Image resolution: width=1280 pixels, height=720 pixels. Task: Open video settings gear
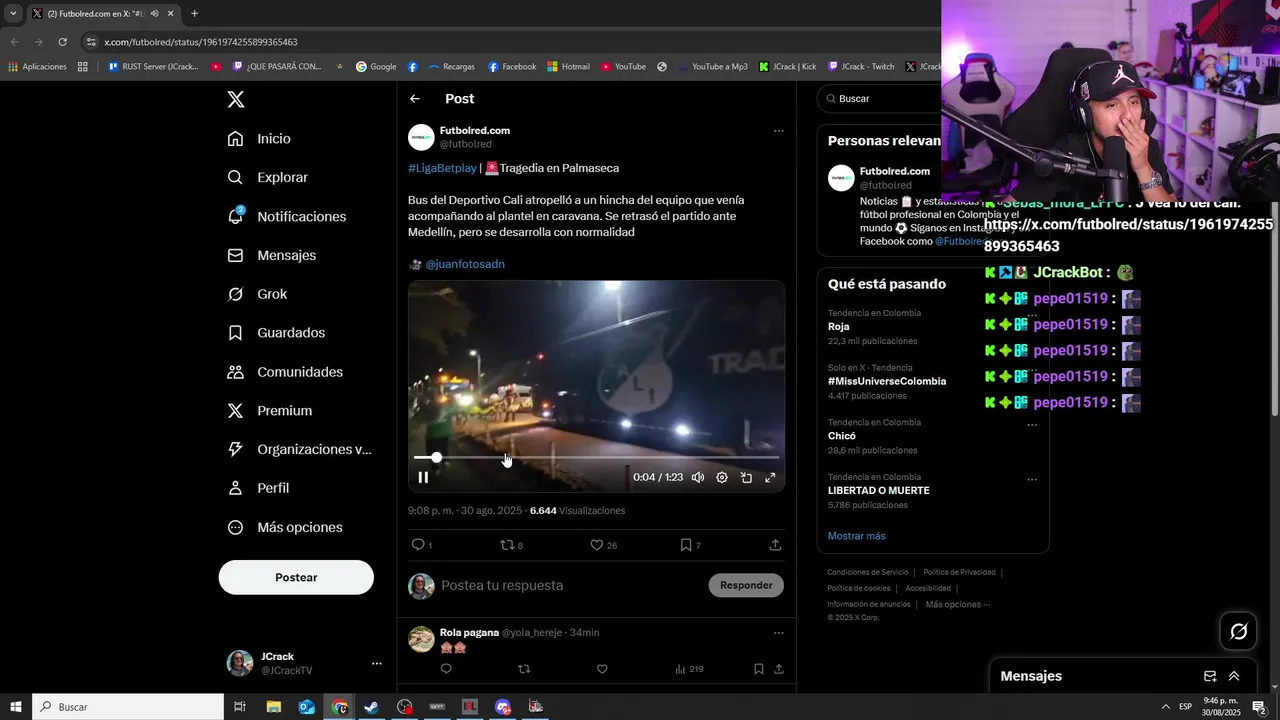722,478
